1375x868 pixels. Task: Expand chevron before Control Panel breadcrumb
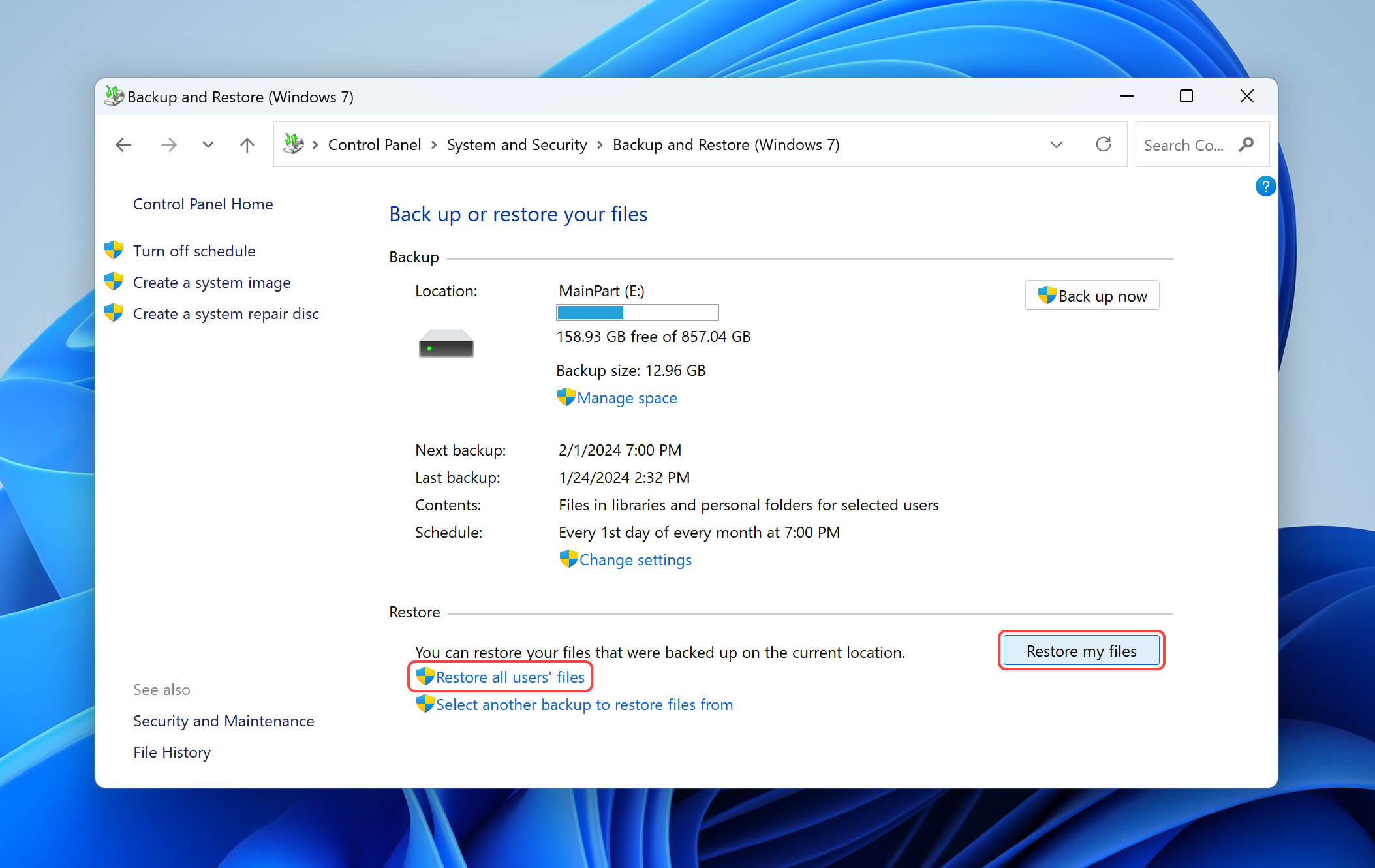click(315, 145)
